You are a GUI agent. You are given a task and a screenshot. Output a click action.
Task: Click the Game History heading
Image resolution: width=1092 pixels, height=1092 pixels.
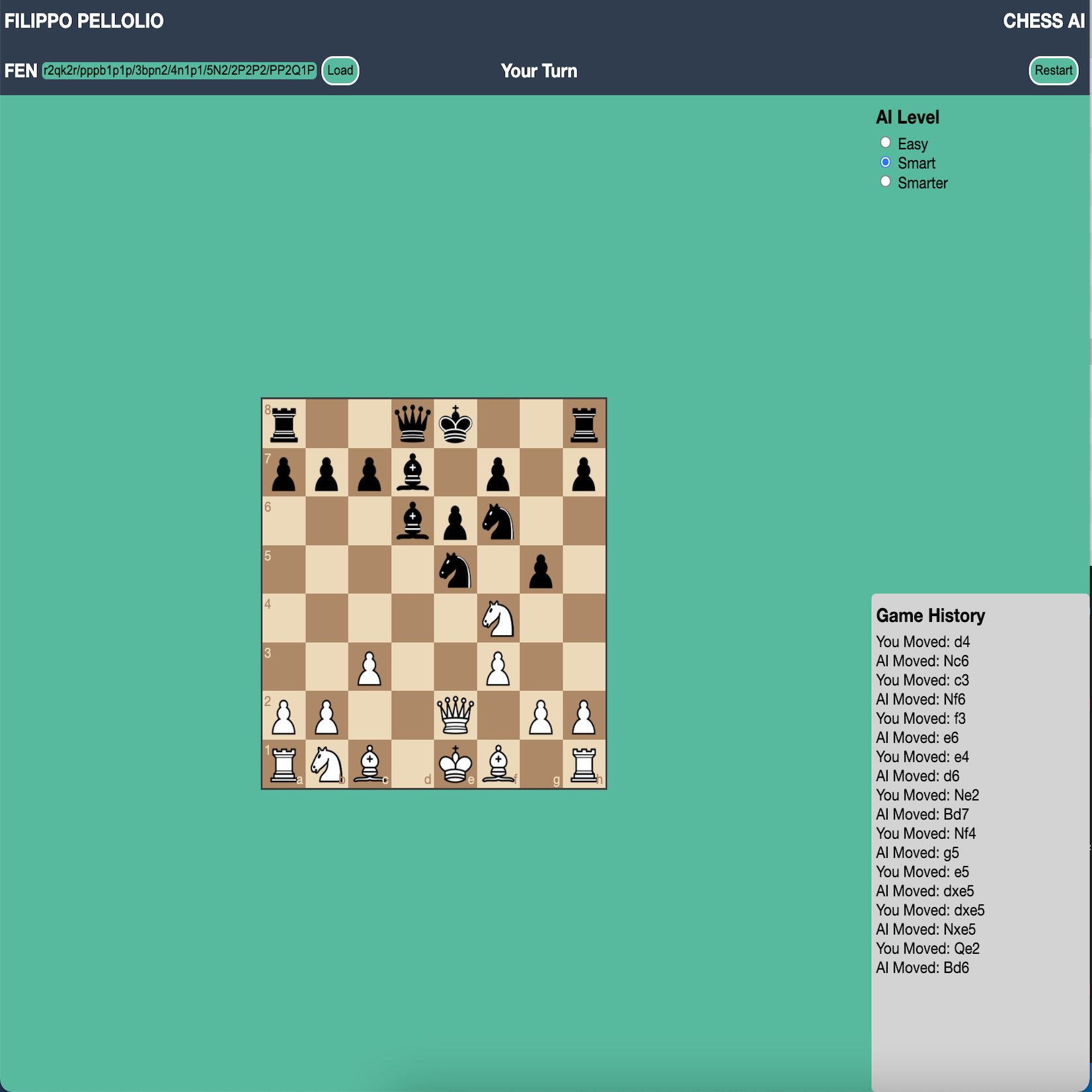[x=930, y=615]
